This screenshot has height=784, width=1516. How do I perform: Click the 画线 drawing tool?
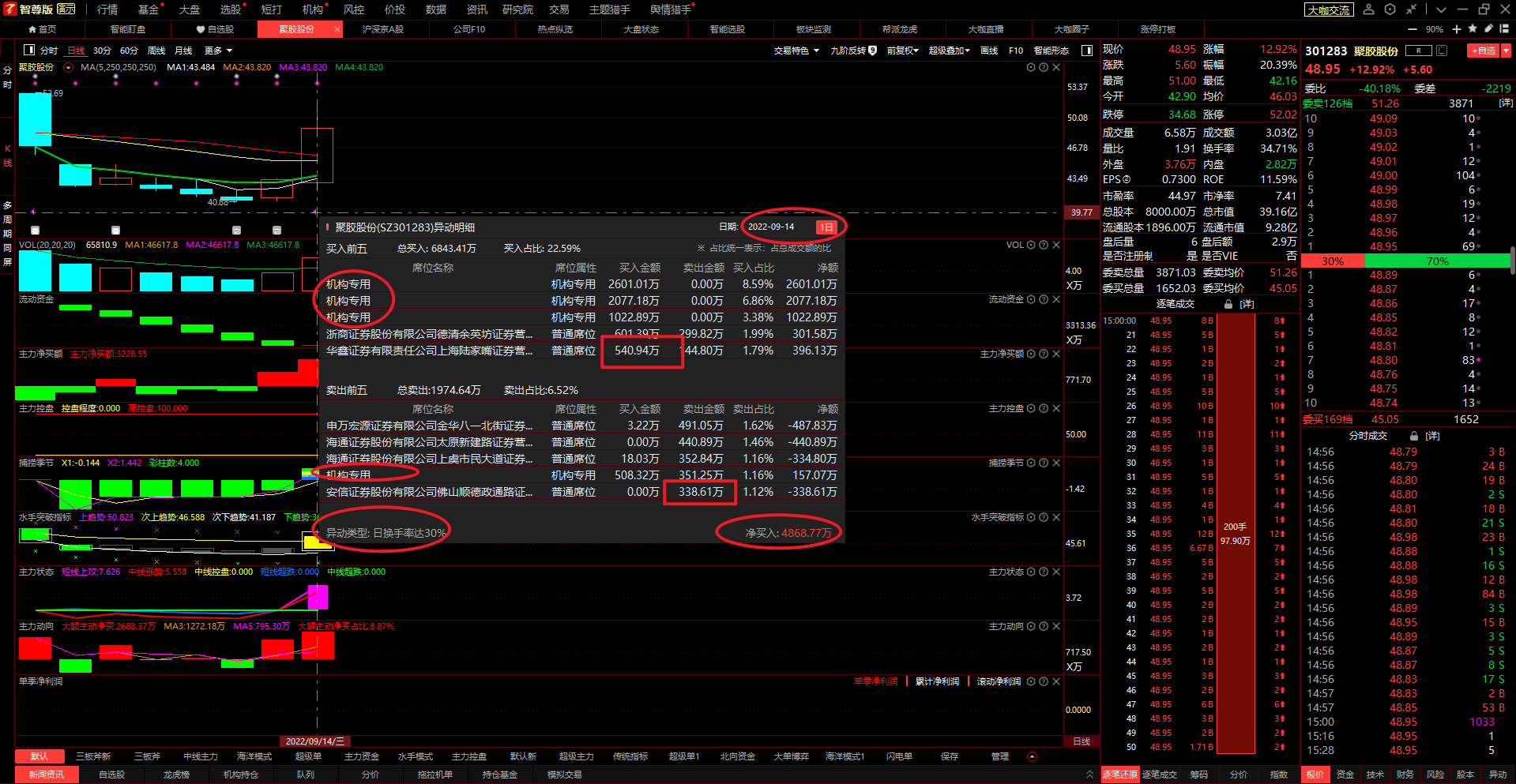point(988,51)
